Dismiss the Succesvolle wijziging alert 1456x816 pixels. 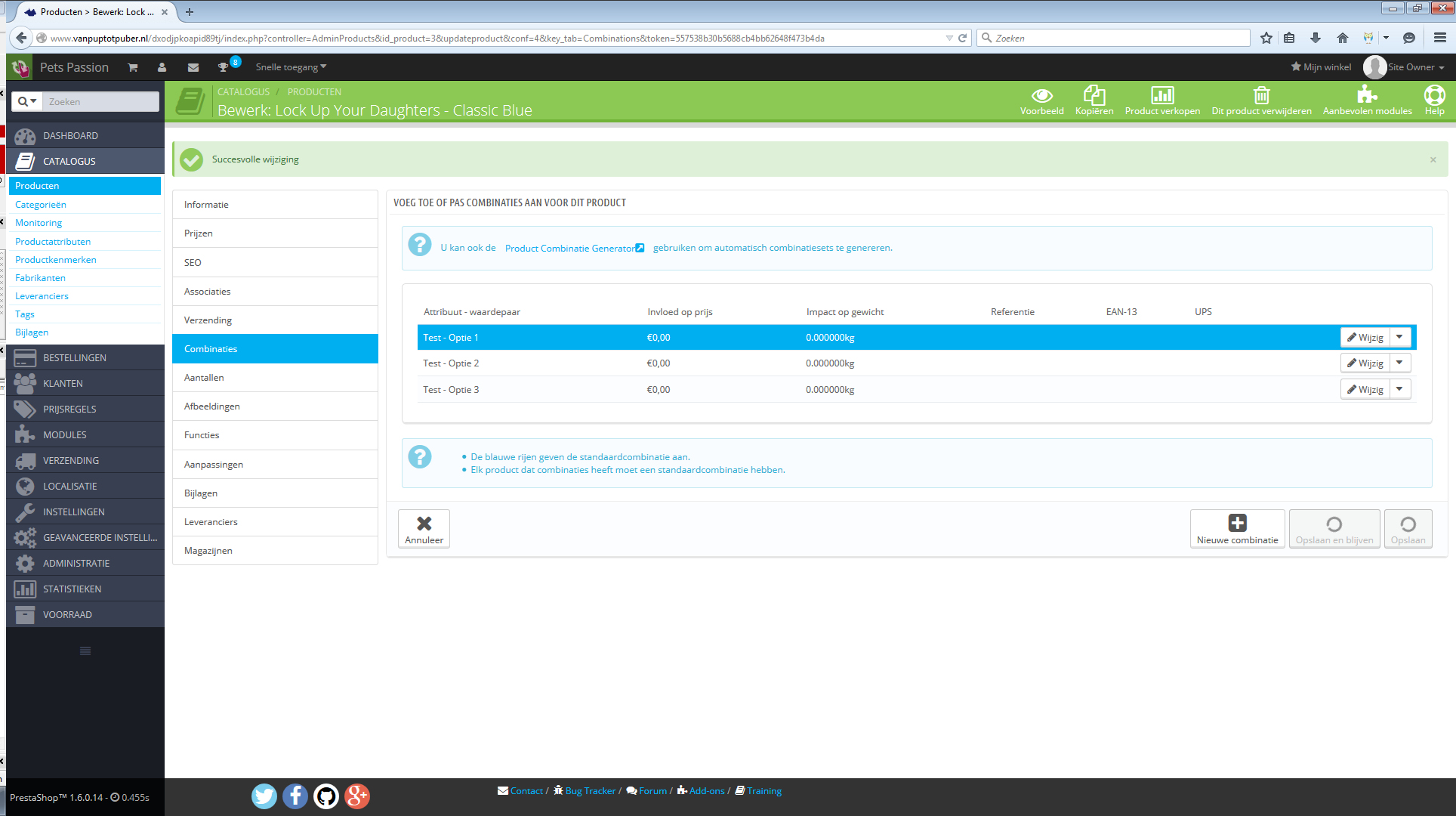pyautogui.click(x=1433, y=159)
